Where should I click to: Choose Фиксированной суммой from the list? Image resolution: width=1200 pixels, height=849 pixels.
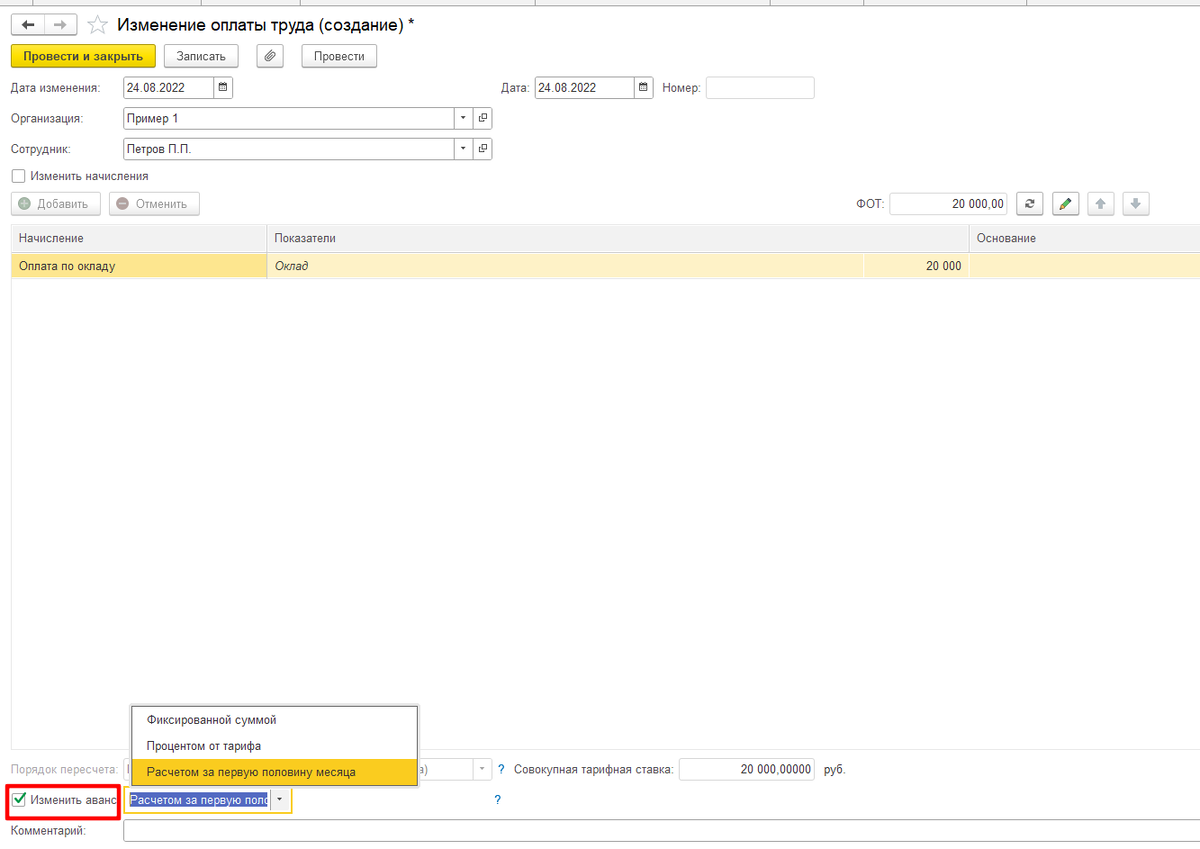point(275,720)
